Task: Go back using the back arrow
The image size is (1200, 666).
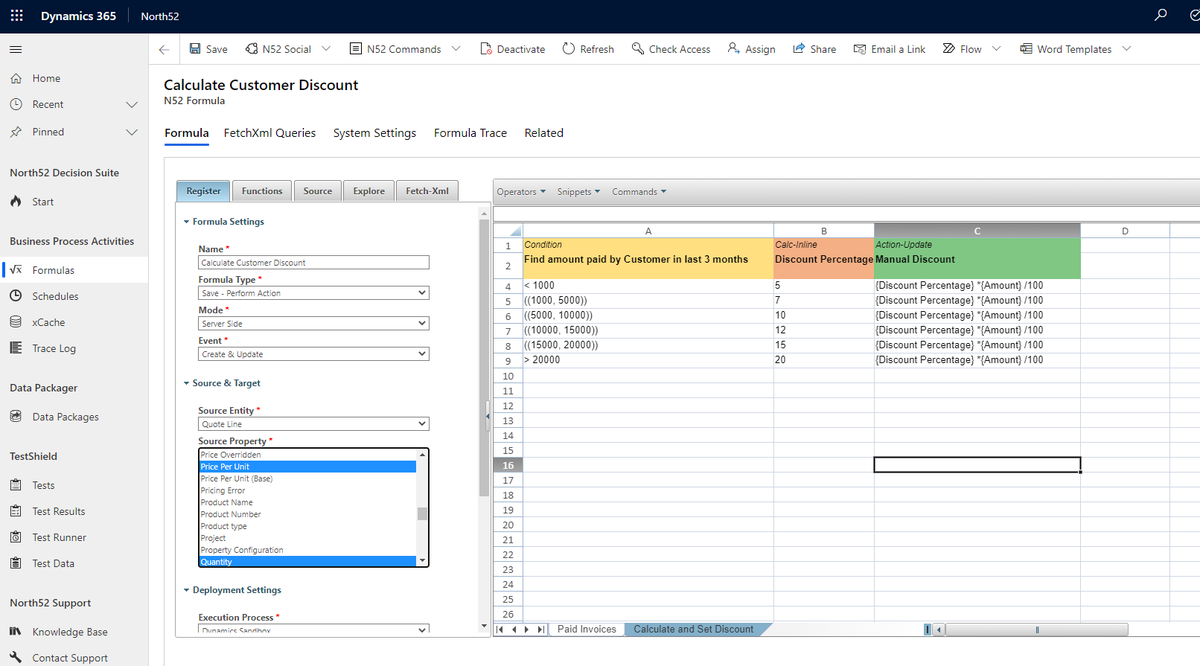Action: pyautogui.click(x=164, y=49)
